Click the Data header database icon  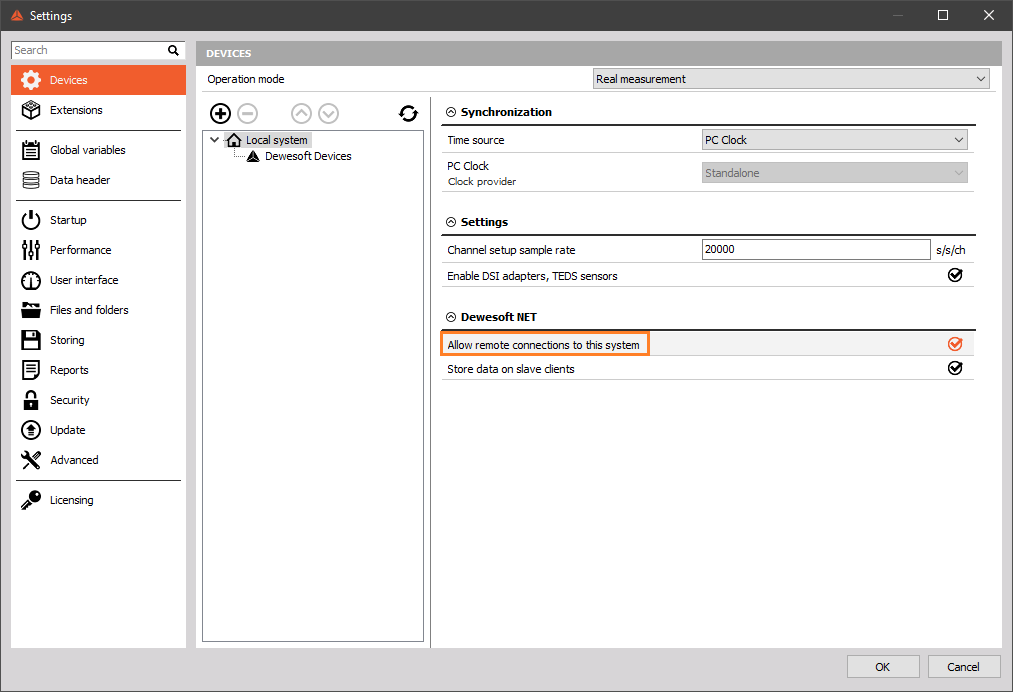[30, 180]
